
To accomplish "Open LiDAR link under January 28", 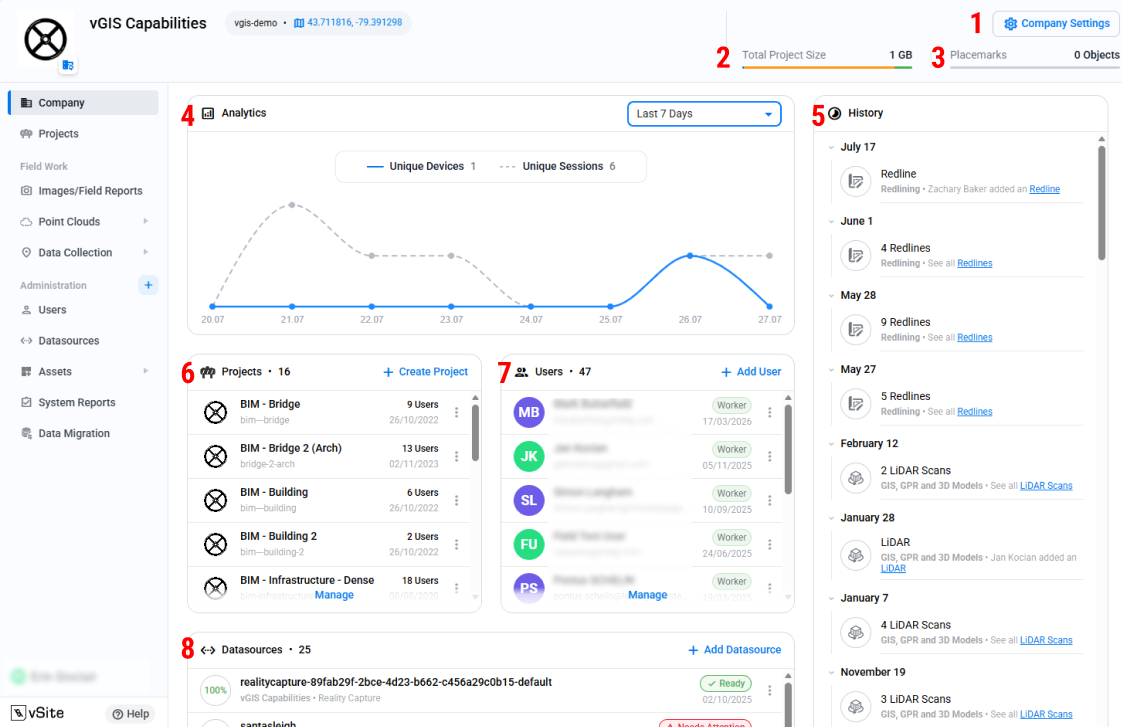I will [893, 568].
